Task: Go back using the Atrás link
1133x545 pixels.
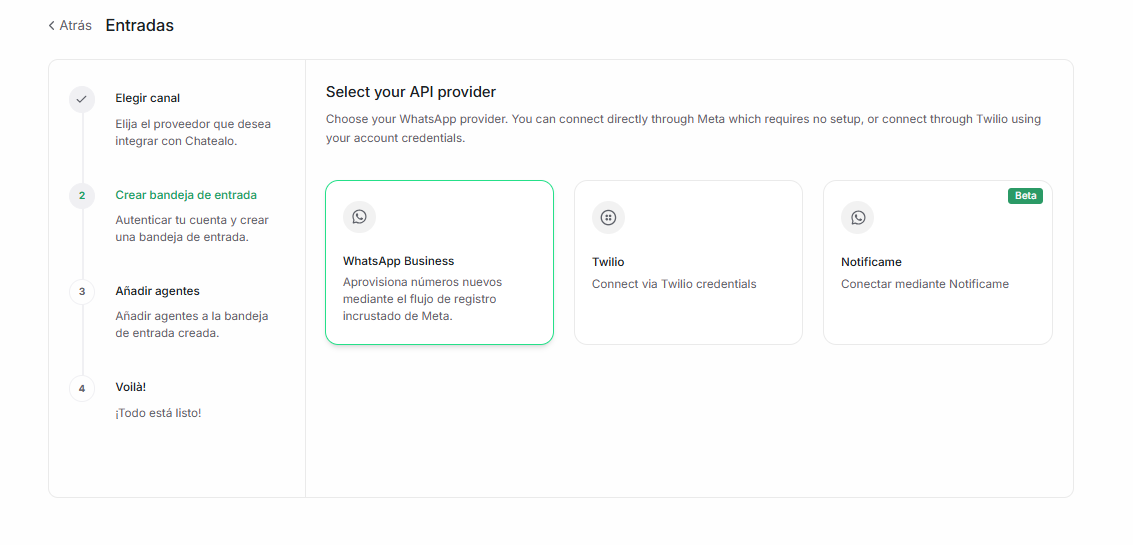Action: [70, 25]
